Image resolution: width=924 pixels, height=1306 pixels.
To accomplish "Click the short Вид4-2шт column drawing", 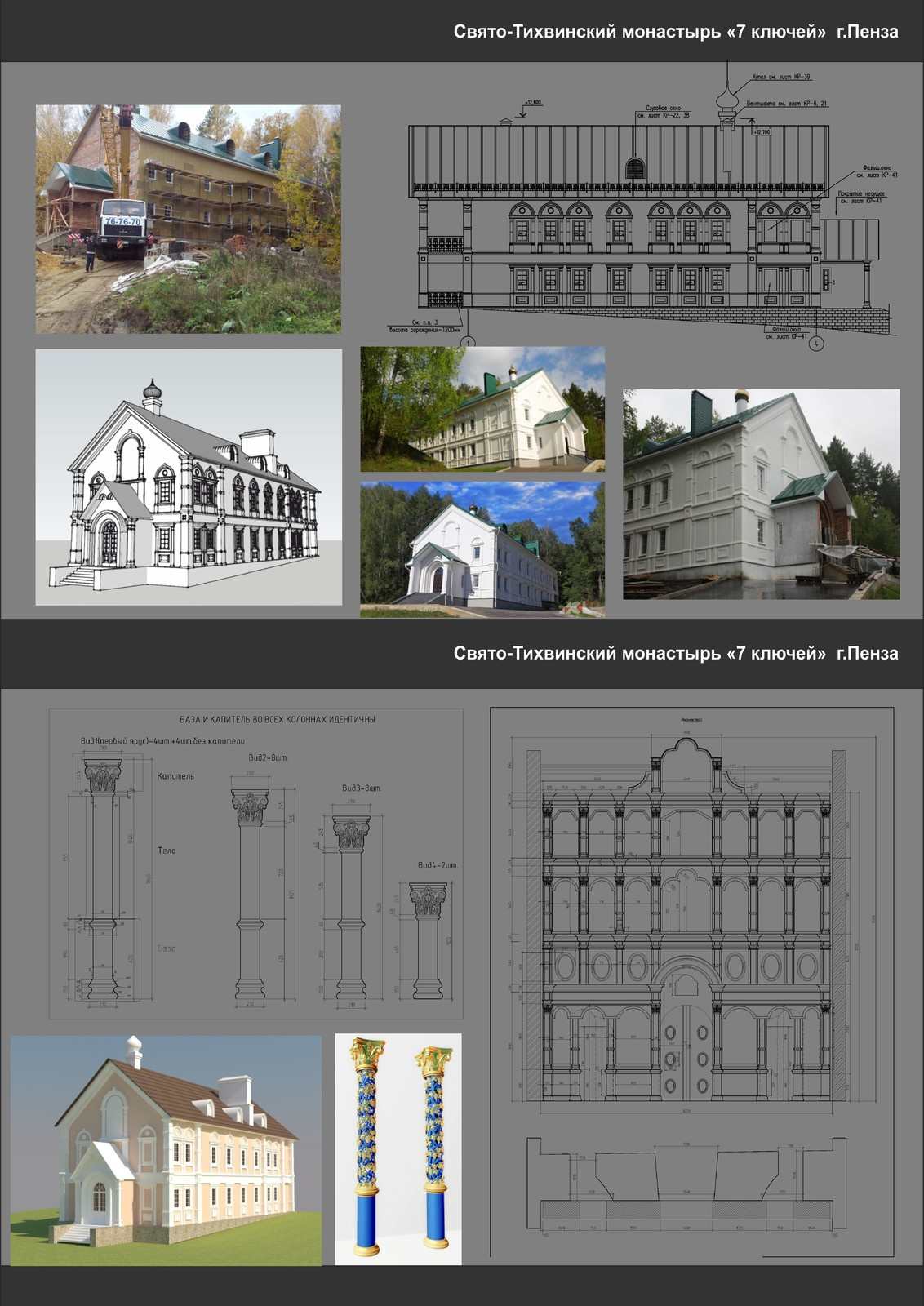I will [x=427, y=940].
